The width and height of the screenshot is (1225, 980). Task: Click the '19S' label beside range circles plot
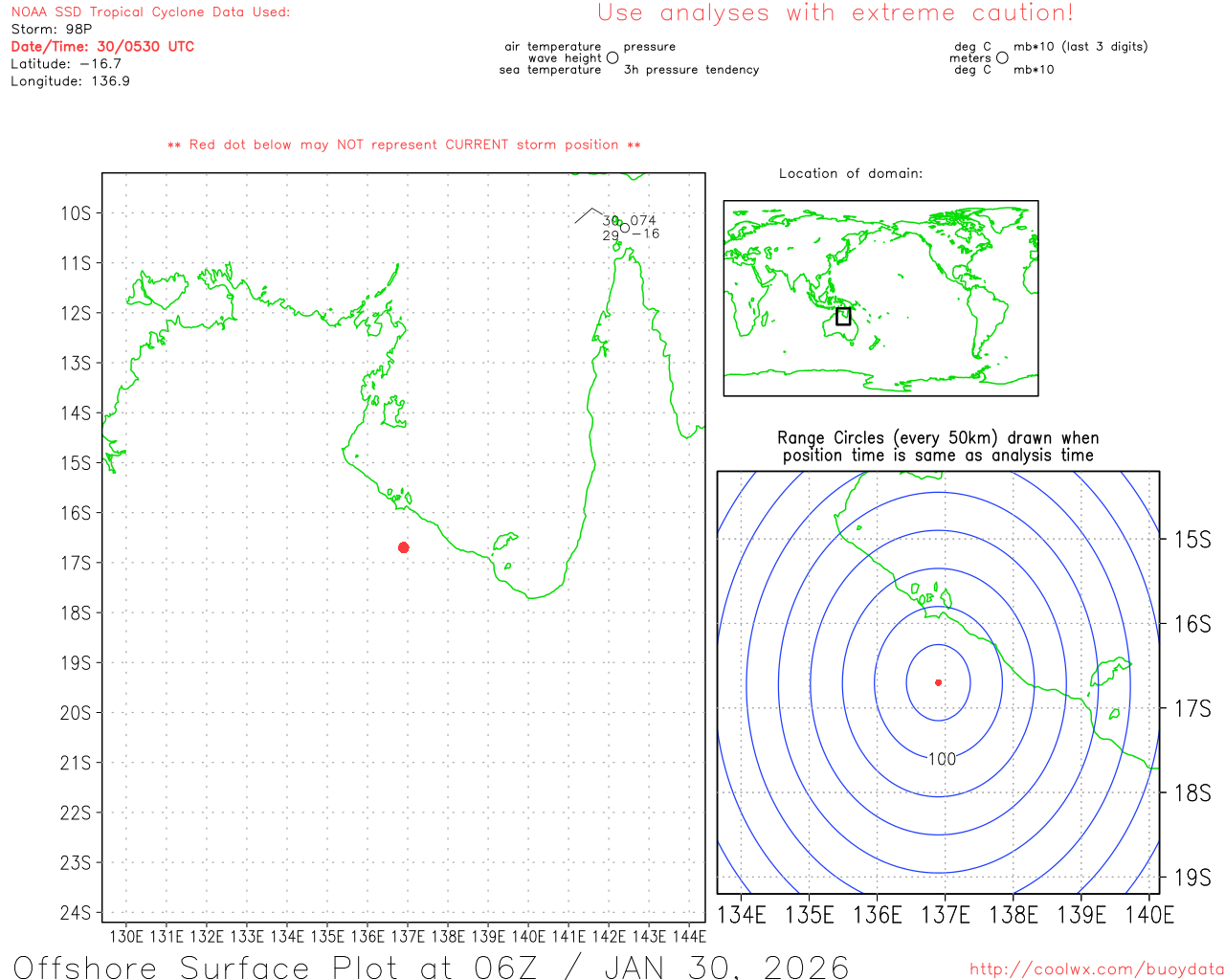(x=1192, y=878)
